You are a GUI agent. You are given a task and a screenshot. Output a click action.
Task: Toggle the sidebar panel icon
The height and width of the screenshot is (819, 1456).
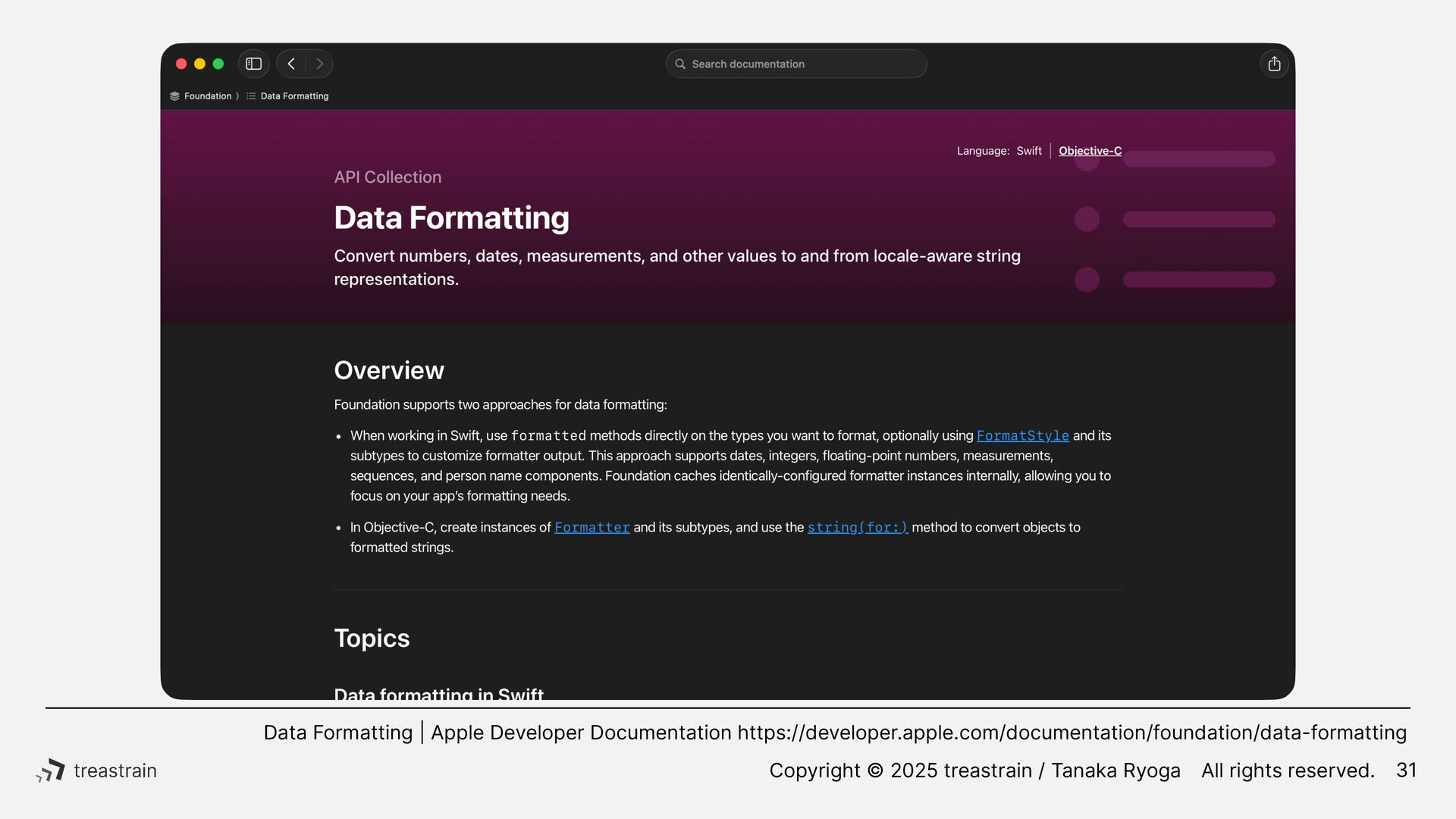(x=254, y=64)
